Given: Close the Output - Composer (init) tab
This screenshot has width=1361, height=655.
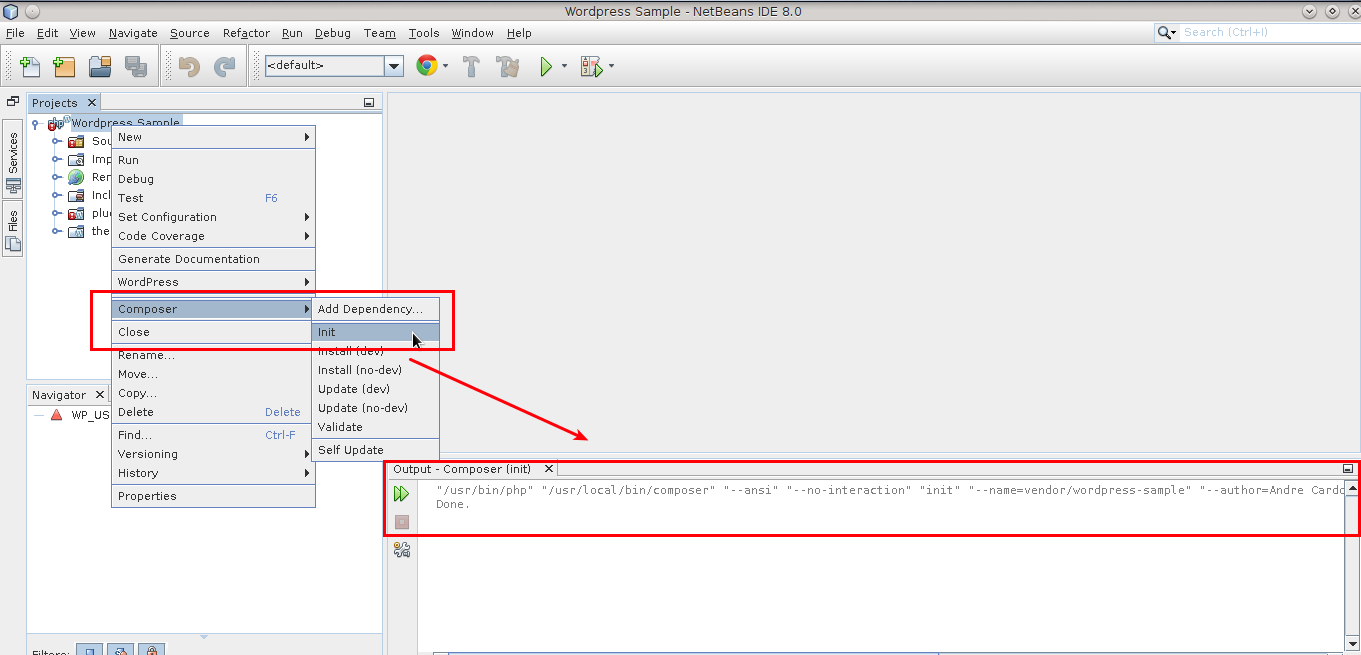Looking at the screenshot, I should coord(549,469).
